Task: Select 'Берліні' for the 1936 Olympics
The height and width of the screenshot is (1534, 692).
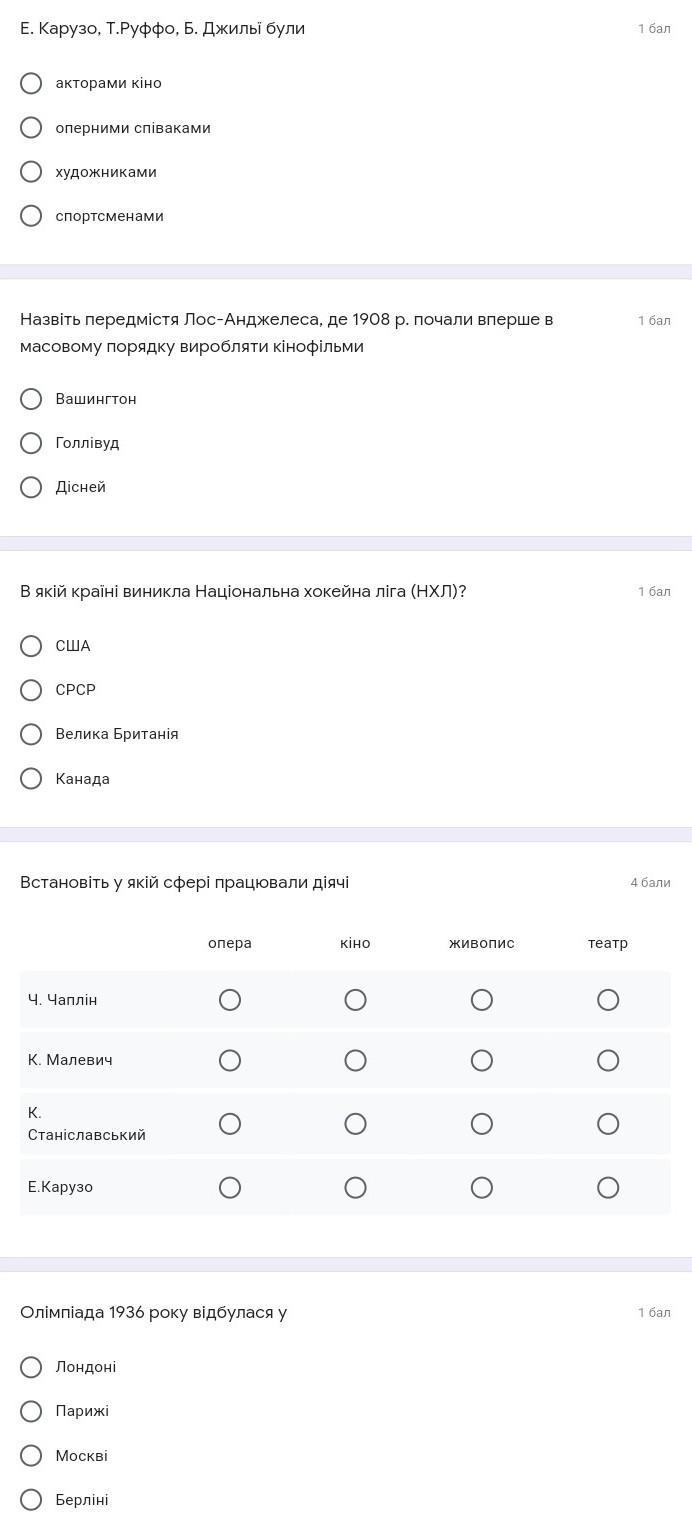Action: pyautogui.click(x=31, y=1500)
